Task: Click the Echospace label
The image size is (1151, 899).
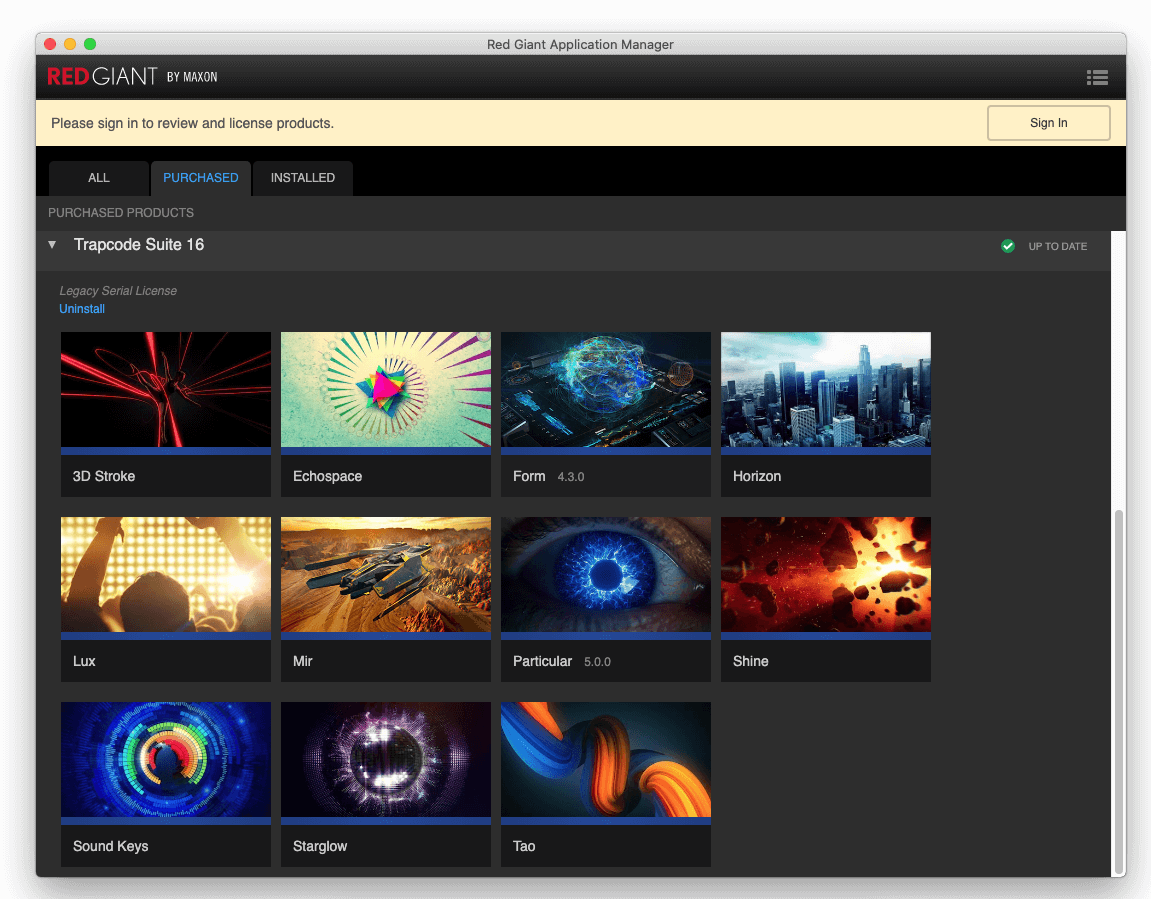Action: pos(327,476)
